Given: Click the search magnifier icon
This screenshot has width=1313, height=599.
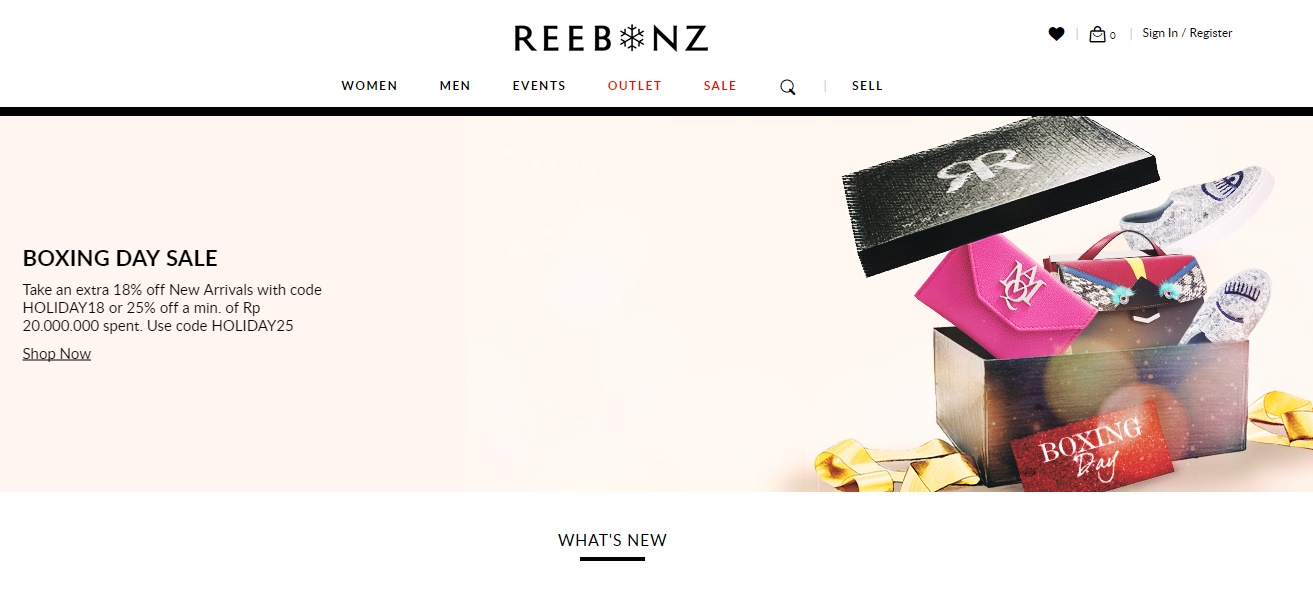Looking at the screenshot, I should point(788,87).
